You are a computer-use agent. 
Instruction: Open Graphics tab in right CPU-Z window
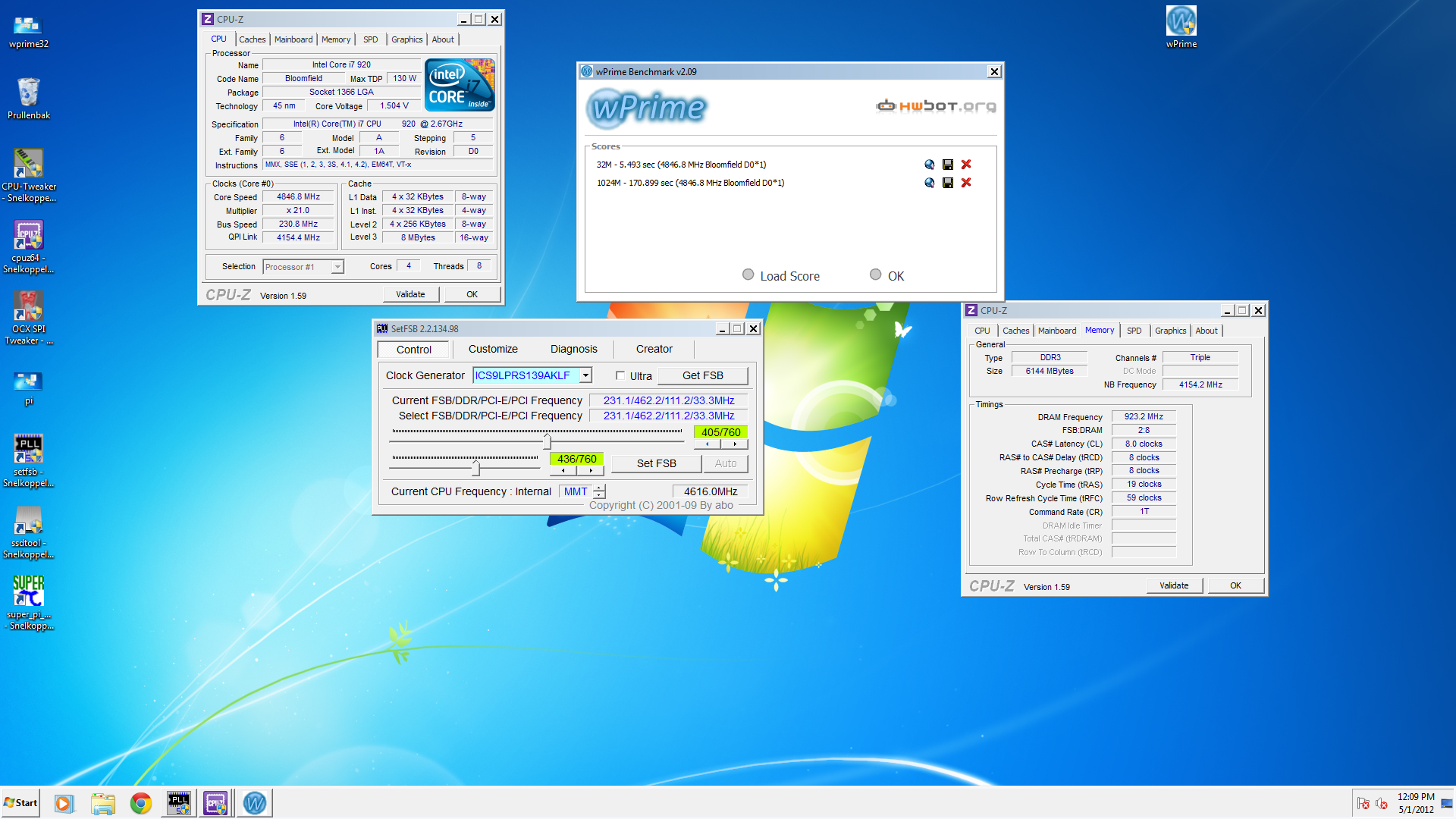(1170, 331)
